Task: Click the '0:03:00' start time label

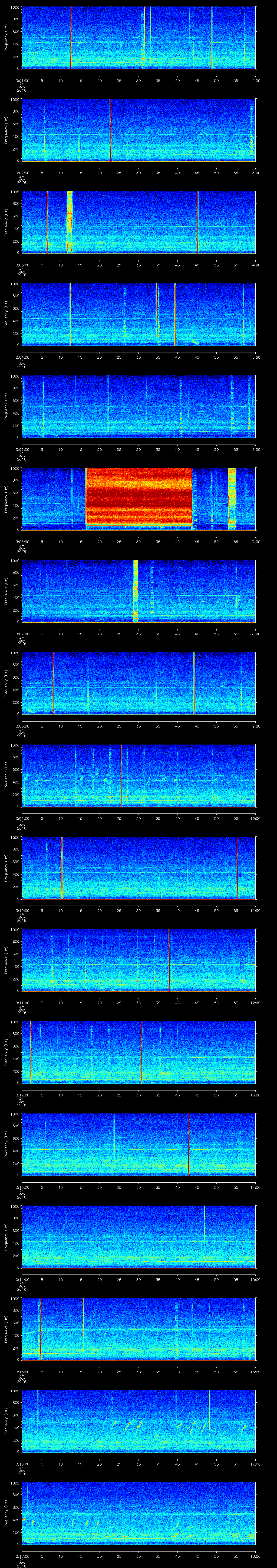Action: [22, 265]
